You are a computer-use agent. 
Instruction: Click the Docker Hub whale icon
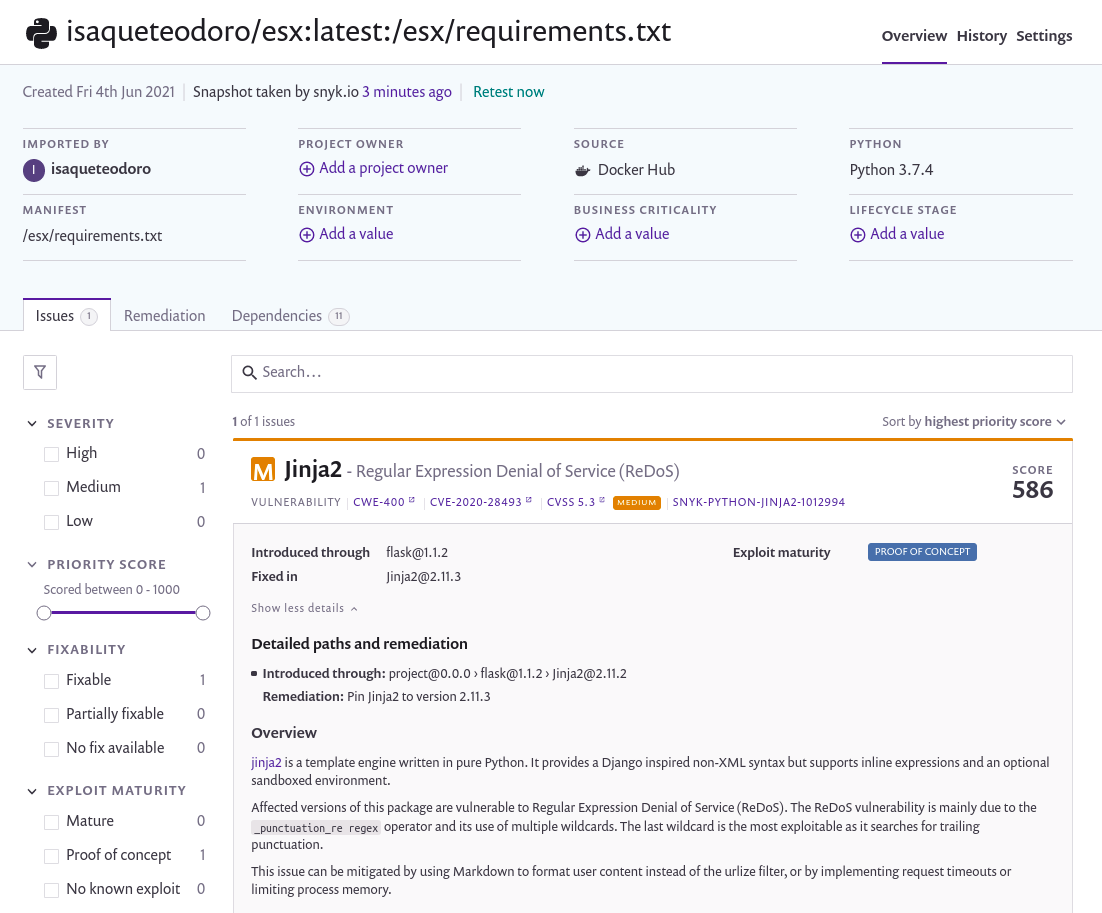pos(582,170)
